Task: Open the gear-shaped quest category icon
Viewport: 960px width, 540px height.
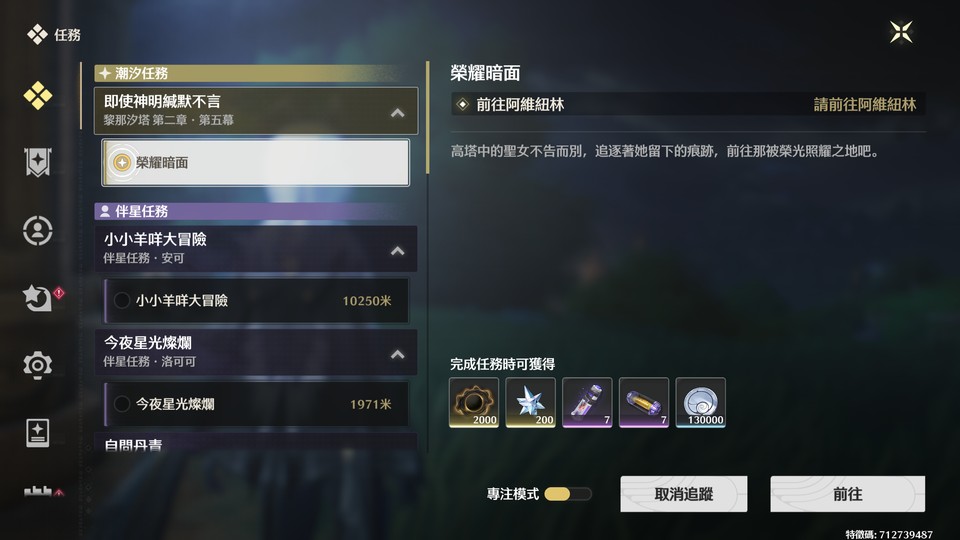Action: point(38,365)
